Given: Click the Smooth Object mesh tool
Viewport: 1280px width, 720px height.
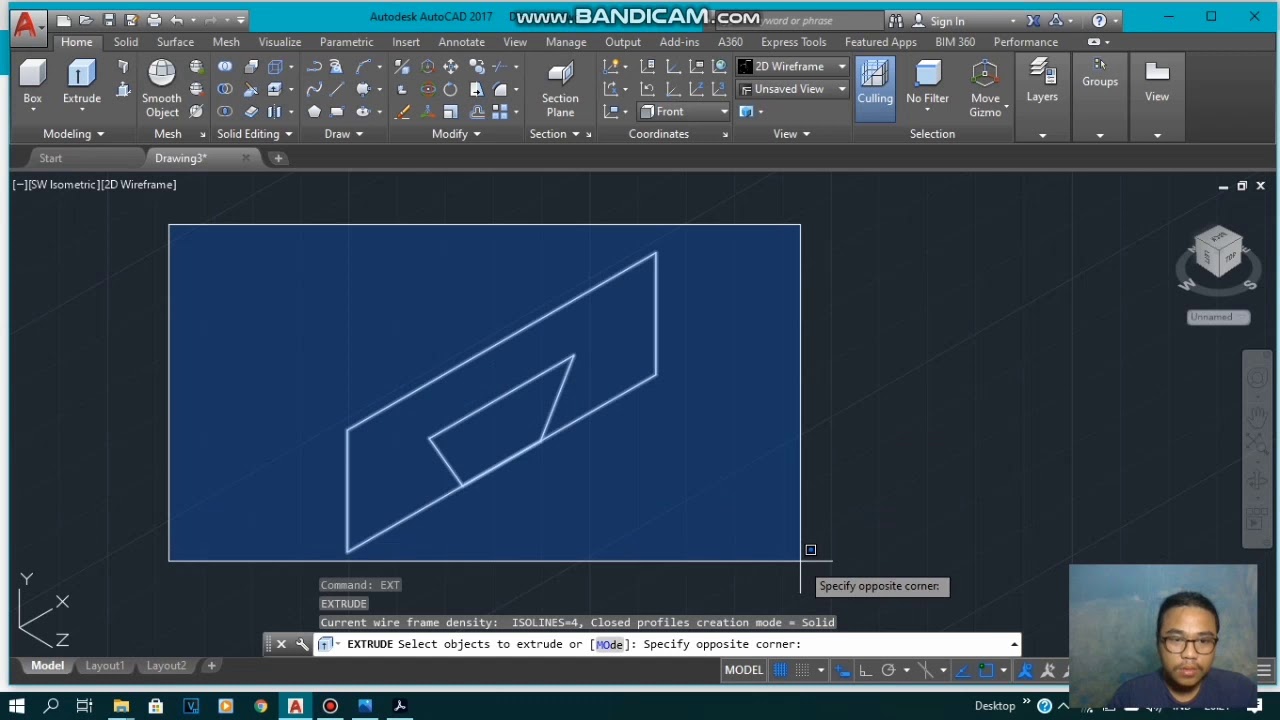Looking at the screenshot, I should pos(161,88).
